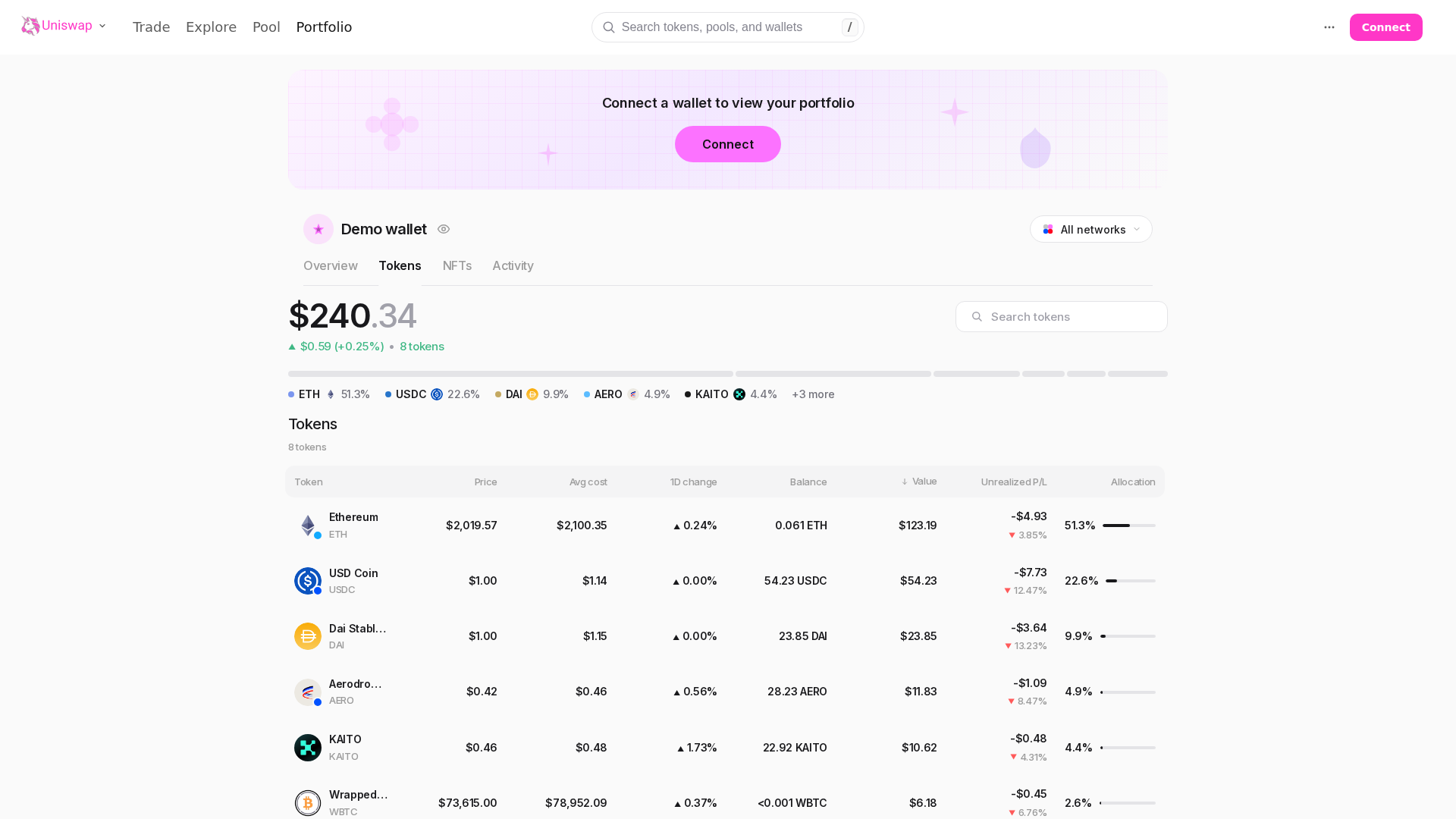Switch to the Overview tab
The width and height of the screenshot is (1456, 819).
pos(331,265)
